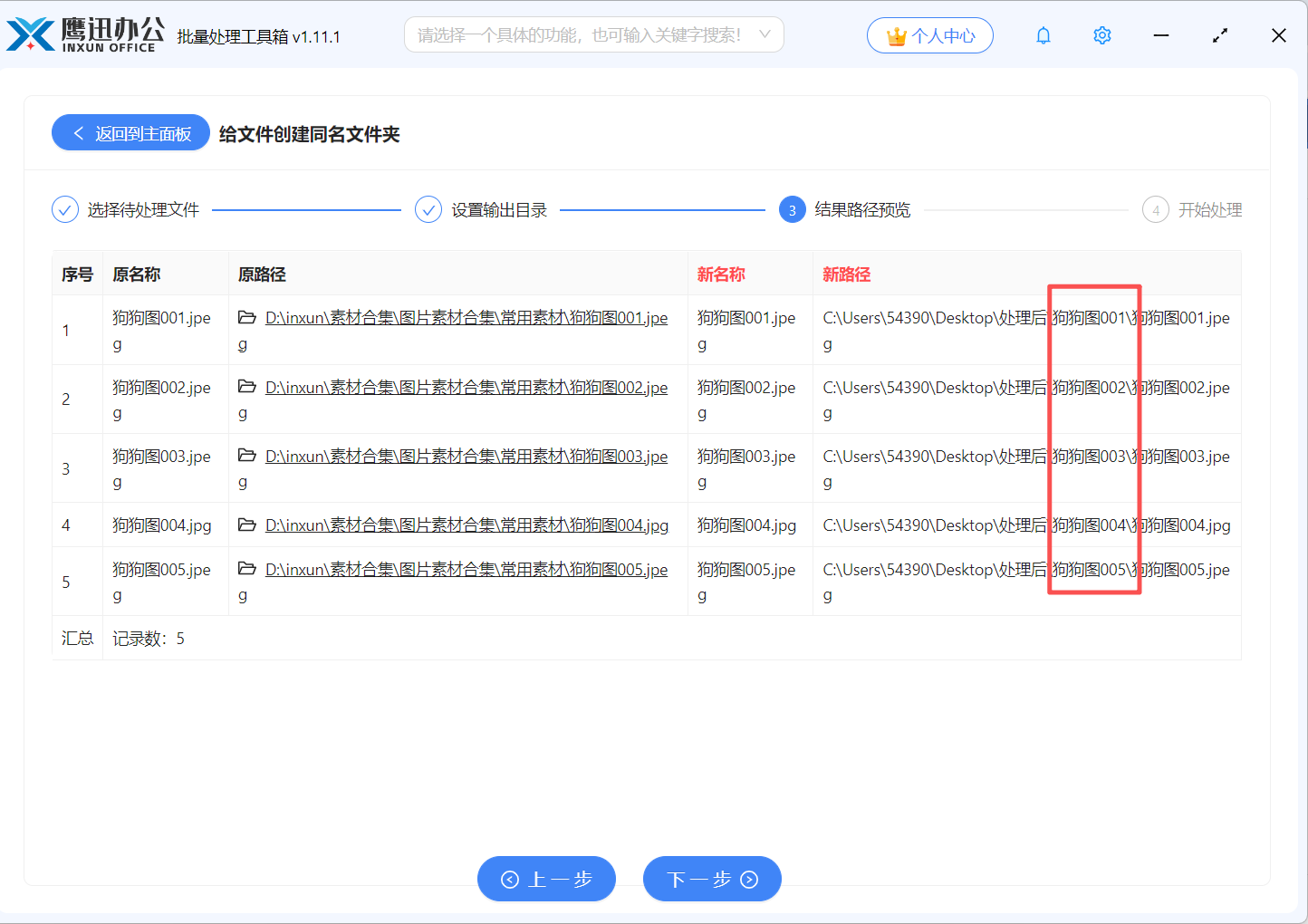Click the function search input field
Viewport: 1308px width, 924px height.
coord(578,34)
